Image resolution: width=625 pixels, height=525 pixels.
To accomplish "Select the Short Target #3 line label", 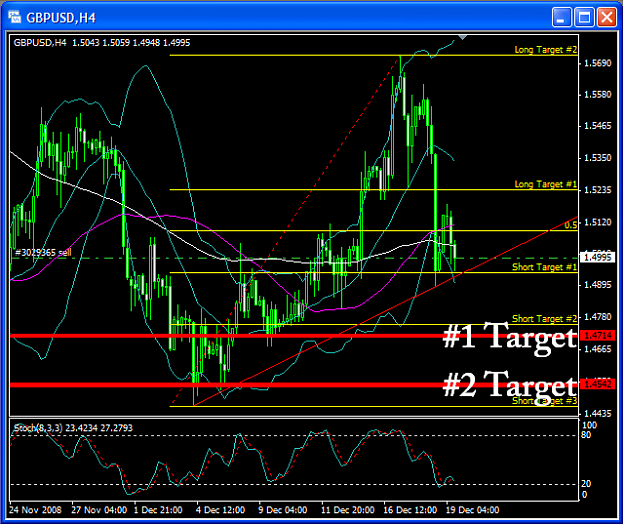I will 544,401.
